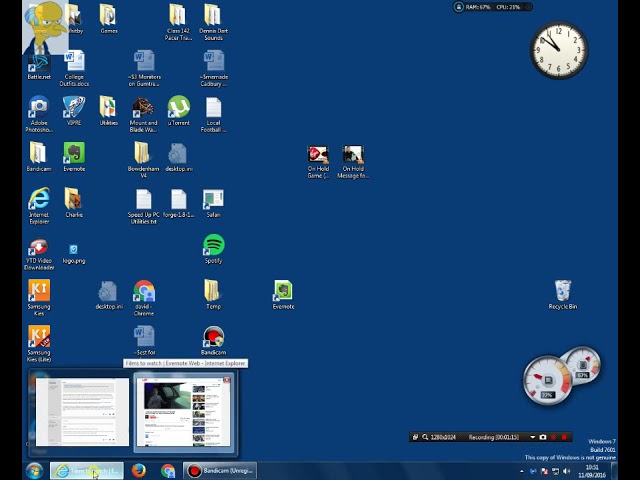Show hidden system tray icons

click(x=522, y=471)
